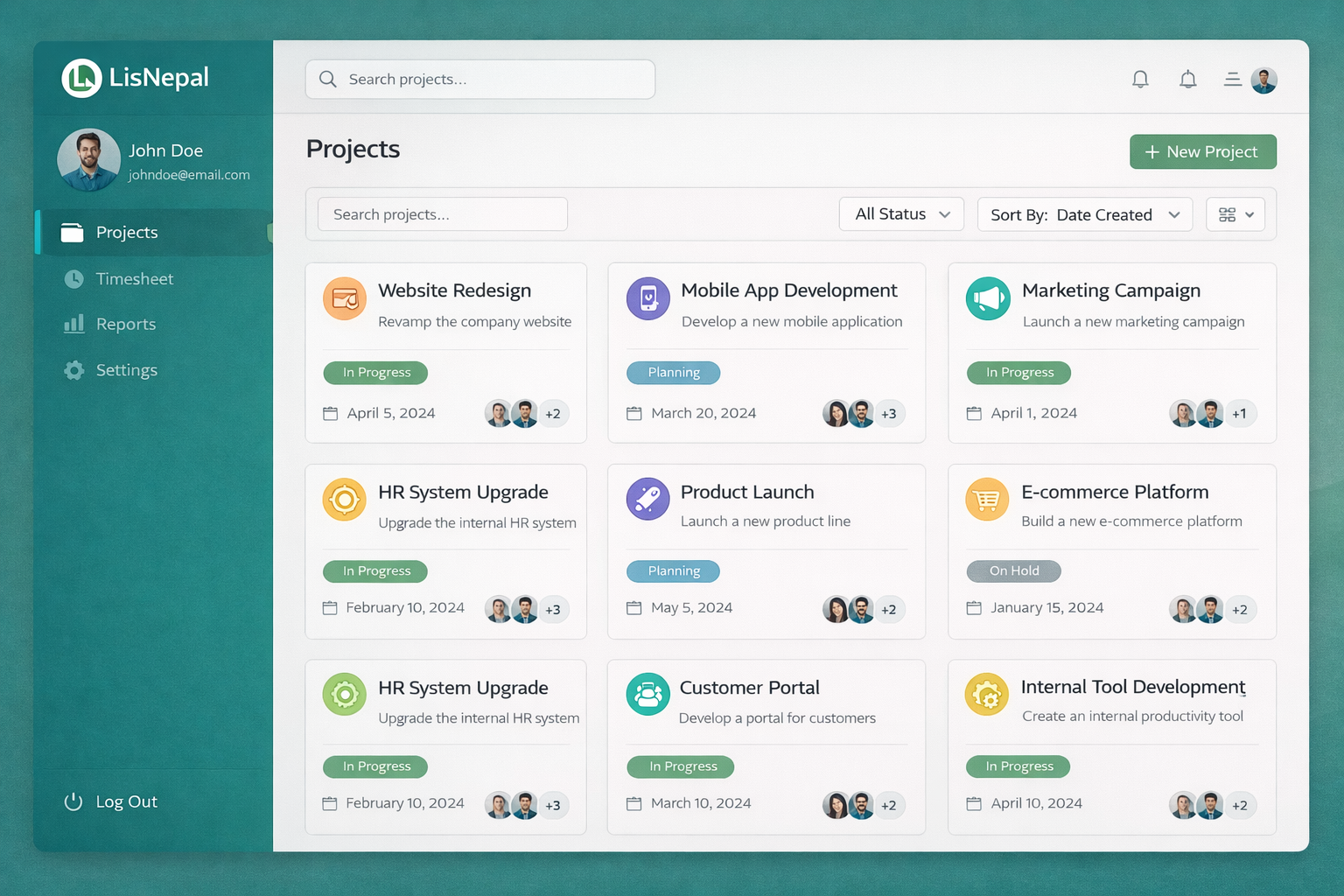Click the Log Out power icon
Viewport: 1344px width, 896px height.
pos(73,801)
